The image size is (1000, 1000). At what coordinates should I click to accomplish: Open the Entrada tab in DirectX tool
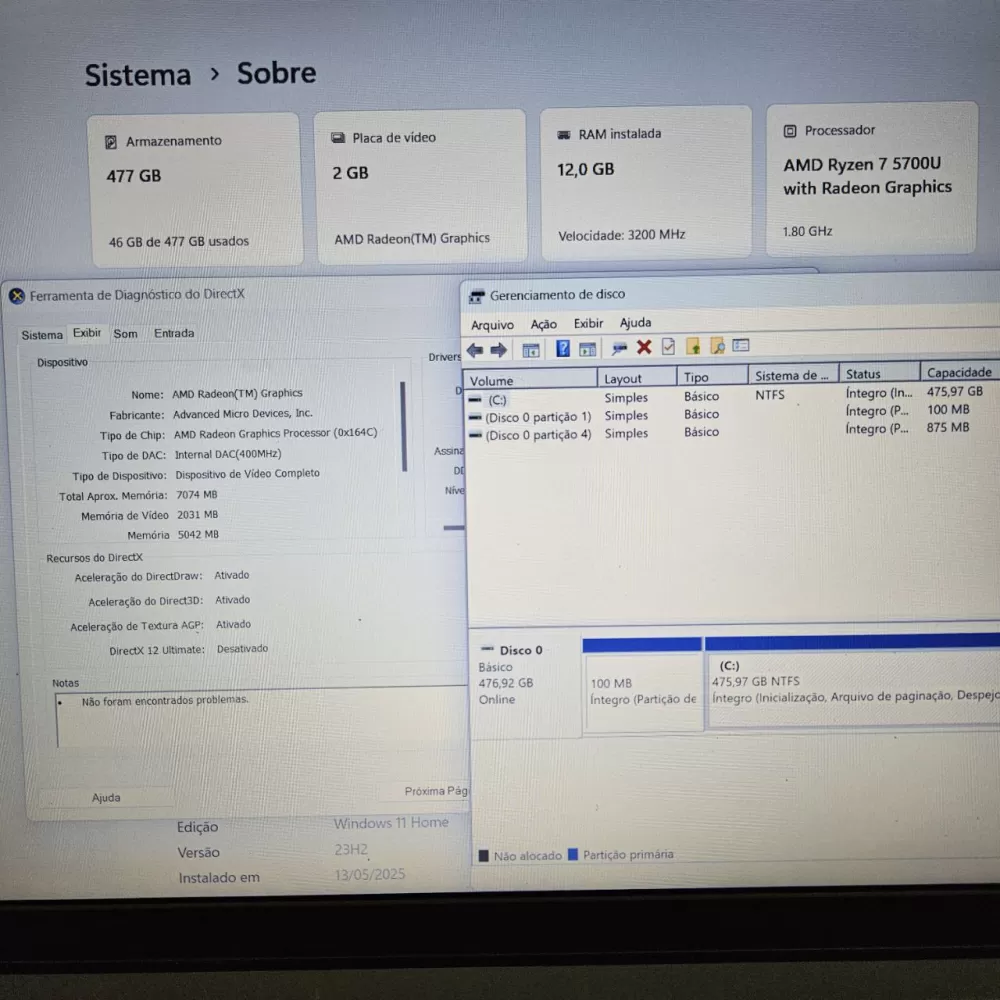[x=174, y=333]
